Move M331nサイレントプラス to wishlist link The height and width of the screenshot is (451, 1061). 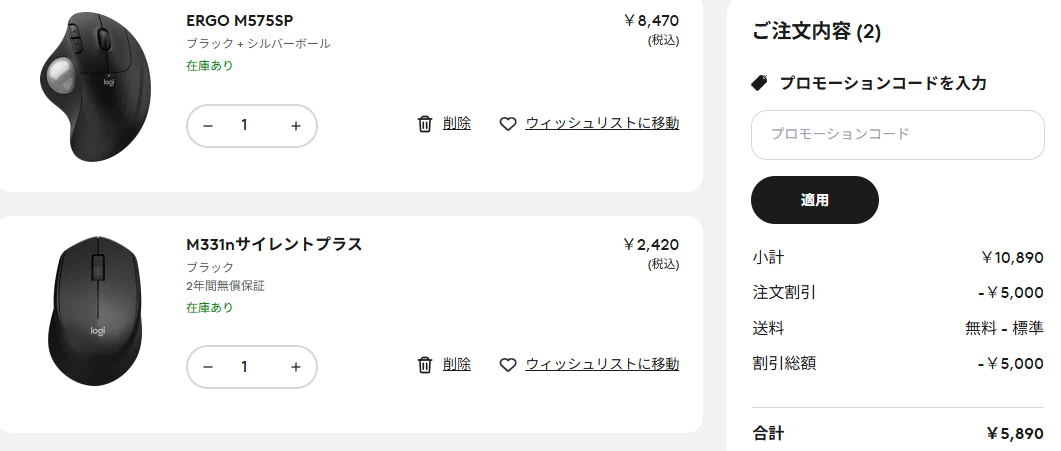(x=602, y=364)
